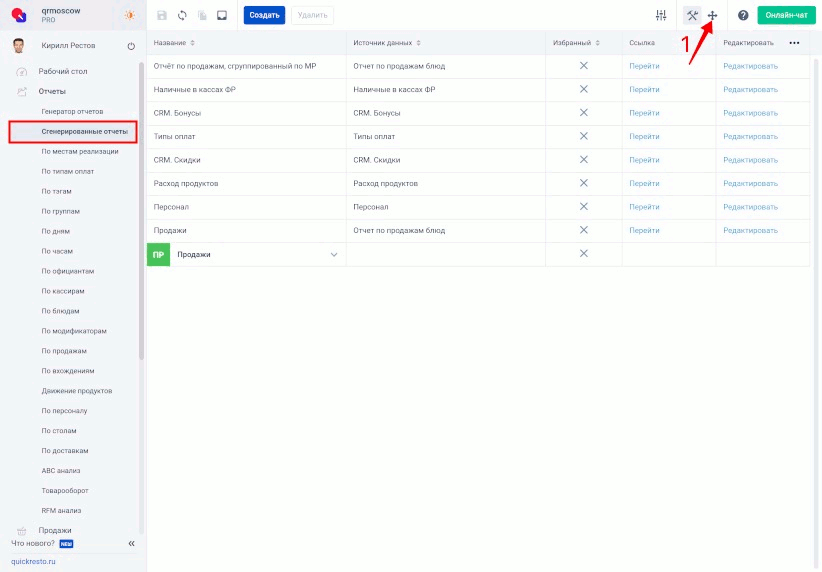The image size is (822, 572).
Task: Collapse sidebar with double chevron
Action: pos(131,543)
